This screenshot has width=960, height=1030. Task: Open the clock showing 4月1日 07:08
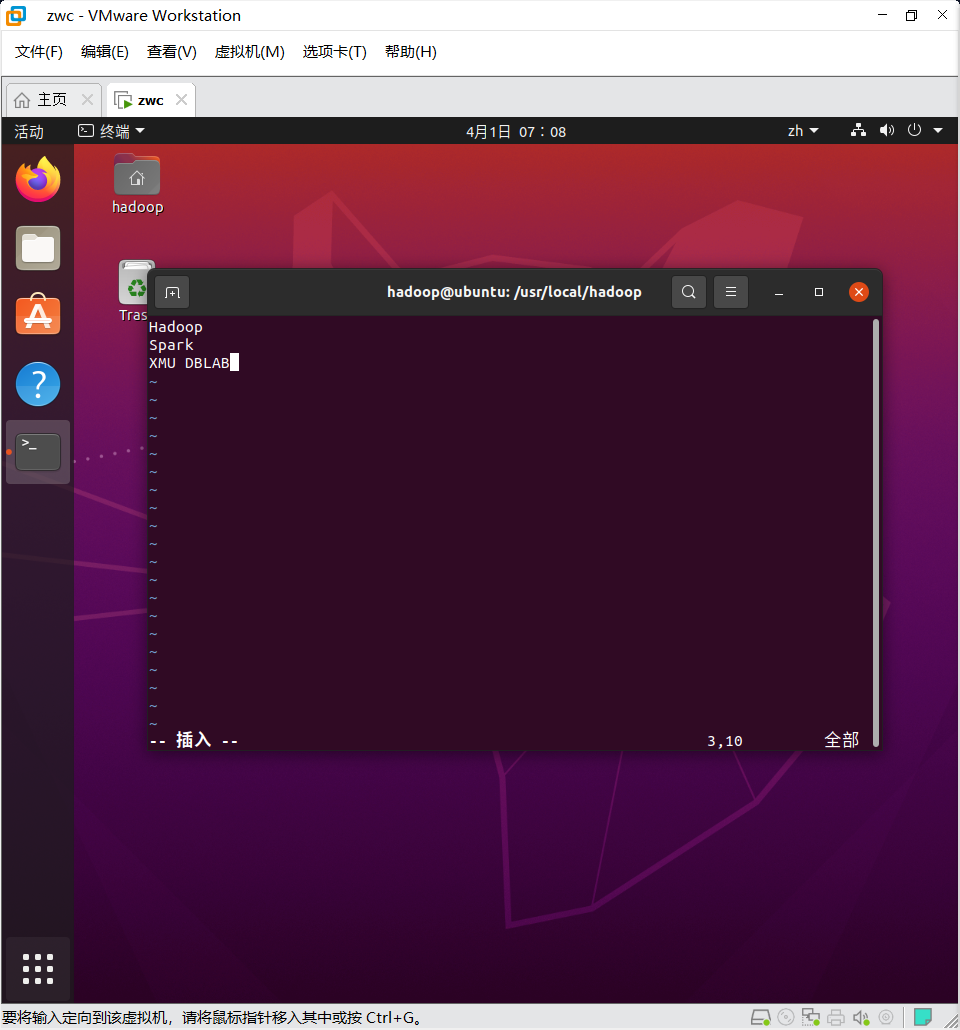pos(516,131)
